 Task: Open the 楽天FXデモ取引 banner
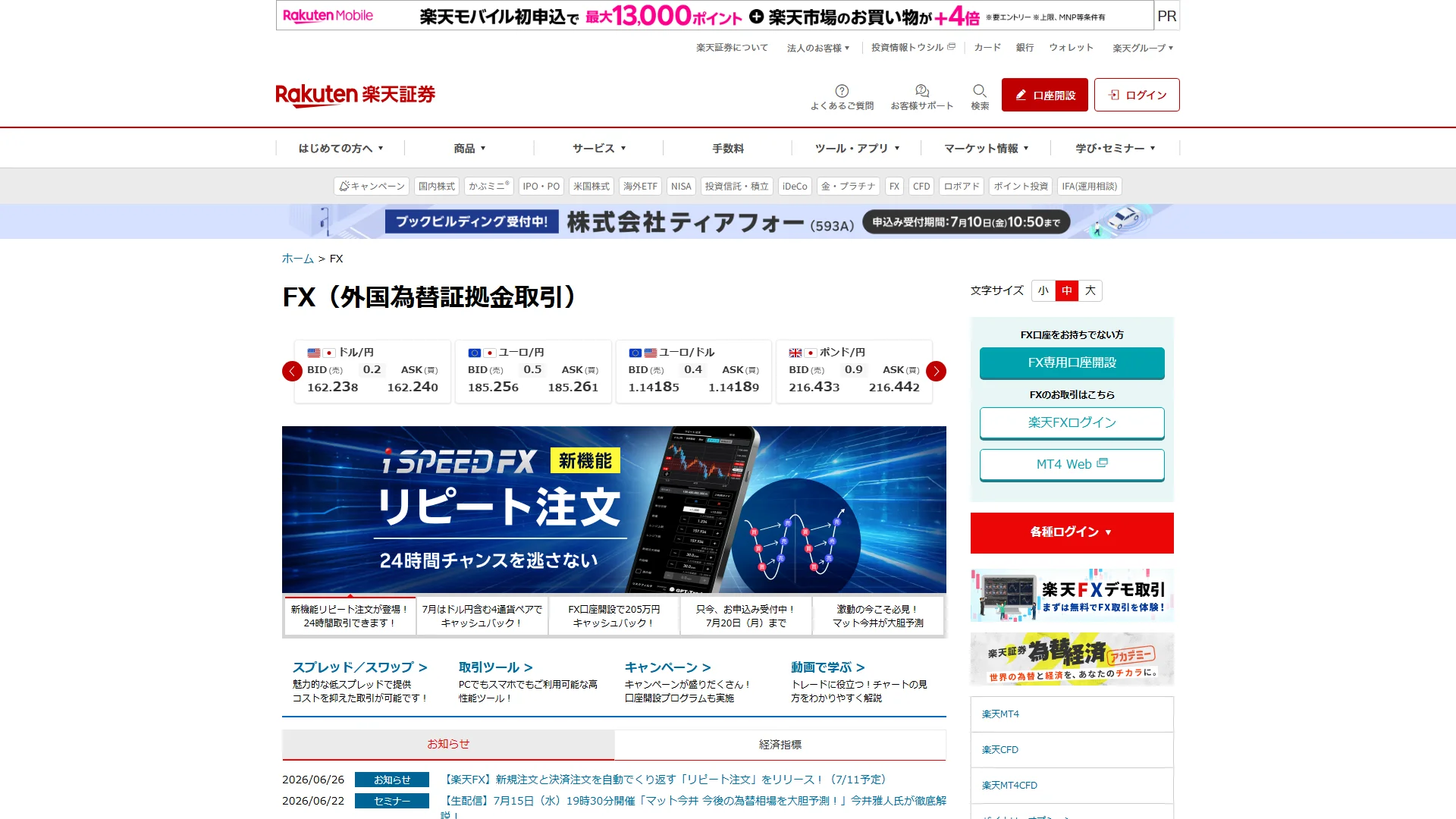tap(1072, 595)
